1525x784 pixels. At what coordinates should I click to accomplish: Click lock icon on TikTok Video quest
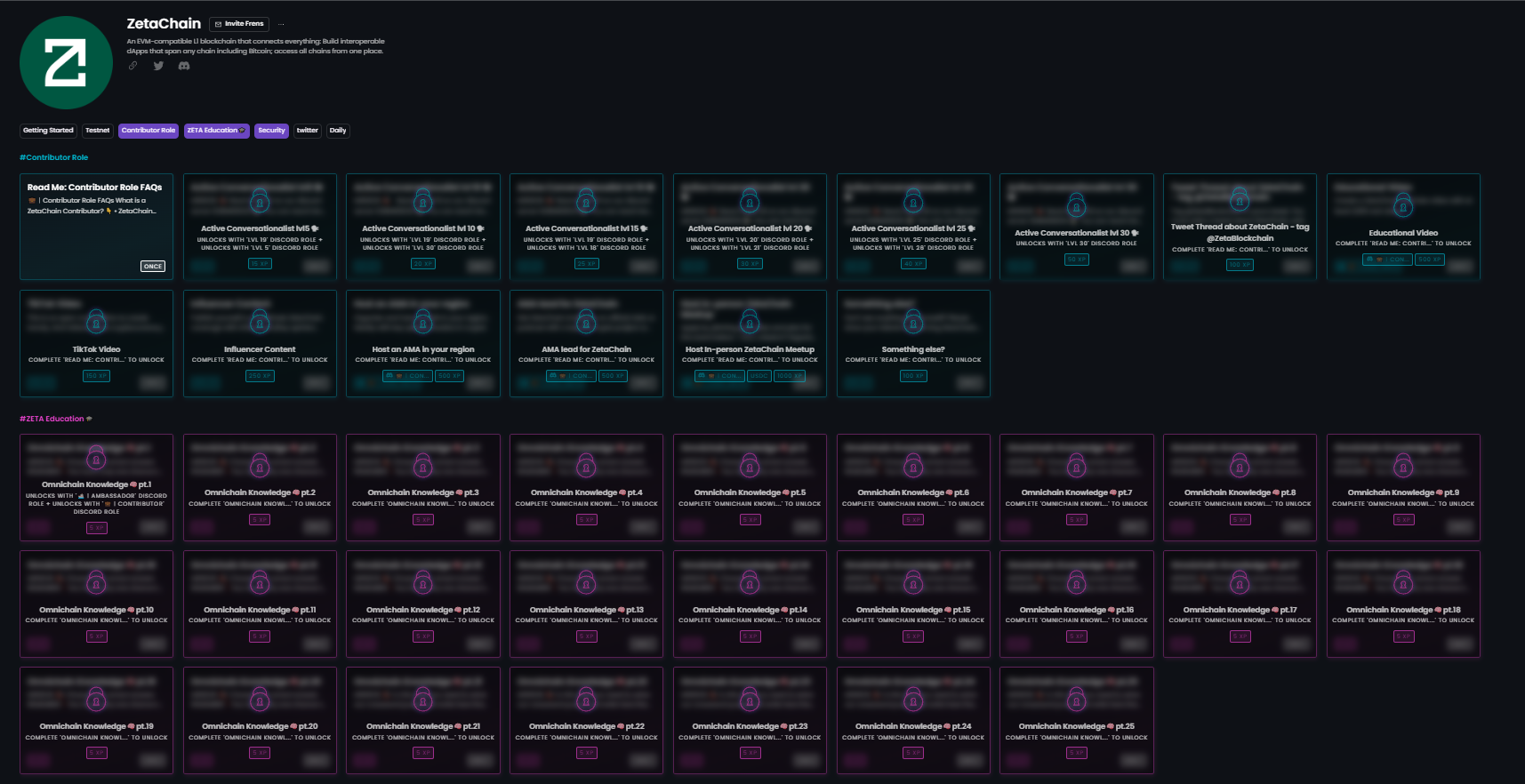coord(96,322)
